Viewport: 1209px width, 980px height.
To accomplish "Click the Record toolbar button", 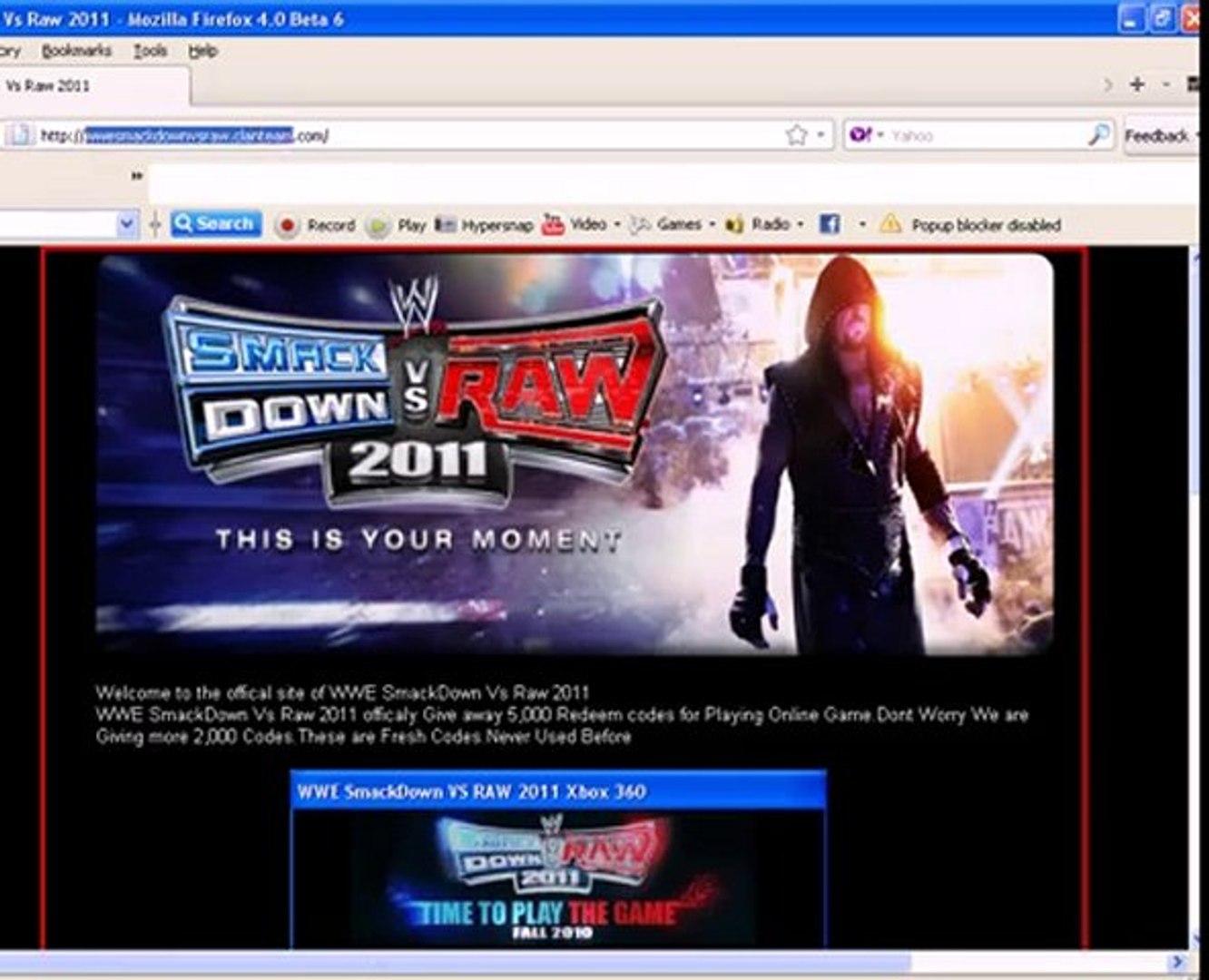I will 316,224.
